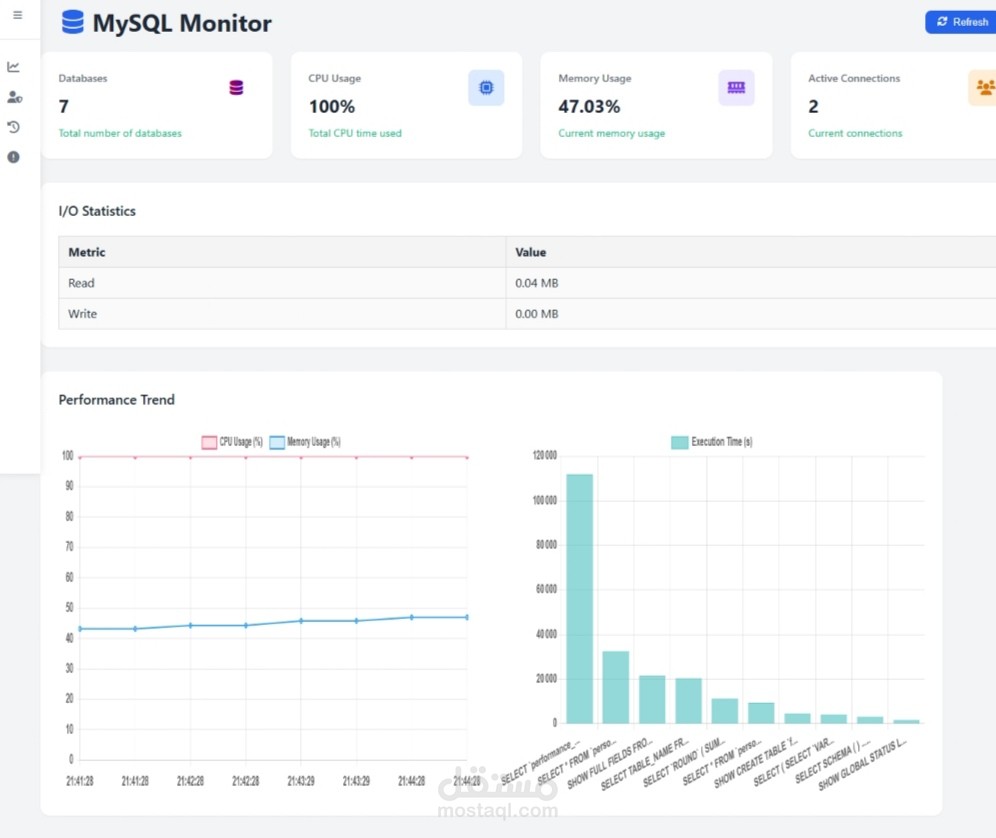
Task: Select the Read row in I/O Statistics
Action: [x=527, y=283]
